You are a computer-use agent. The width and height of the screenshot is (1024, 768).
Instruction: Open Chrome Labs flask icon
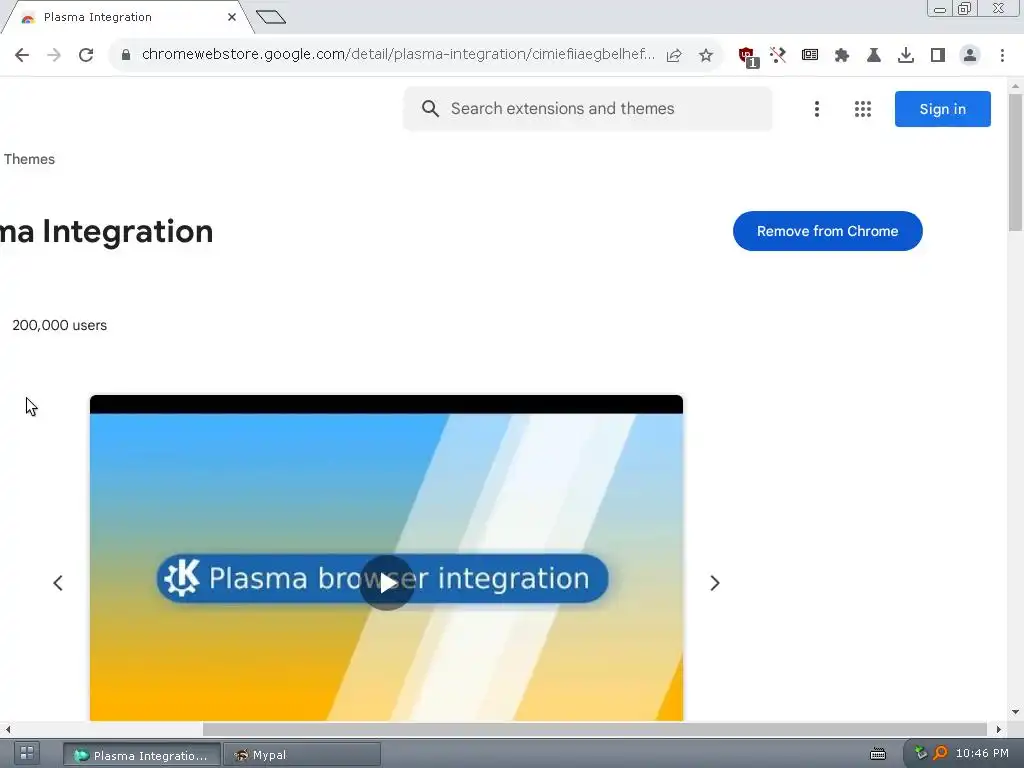(873, 55)
